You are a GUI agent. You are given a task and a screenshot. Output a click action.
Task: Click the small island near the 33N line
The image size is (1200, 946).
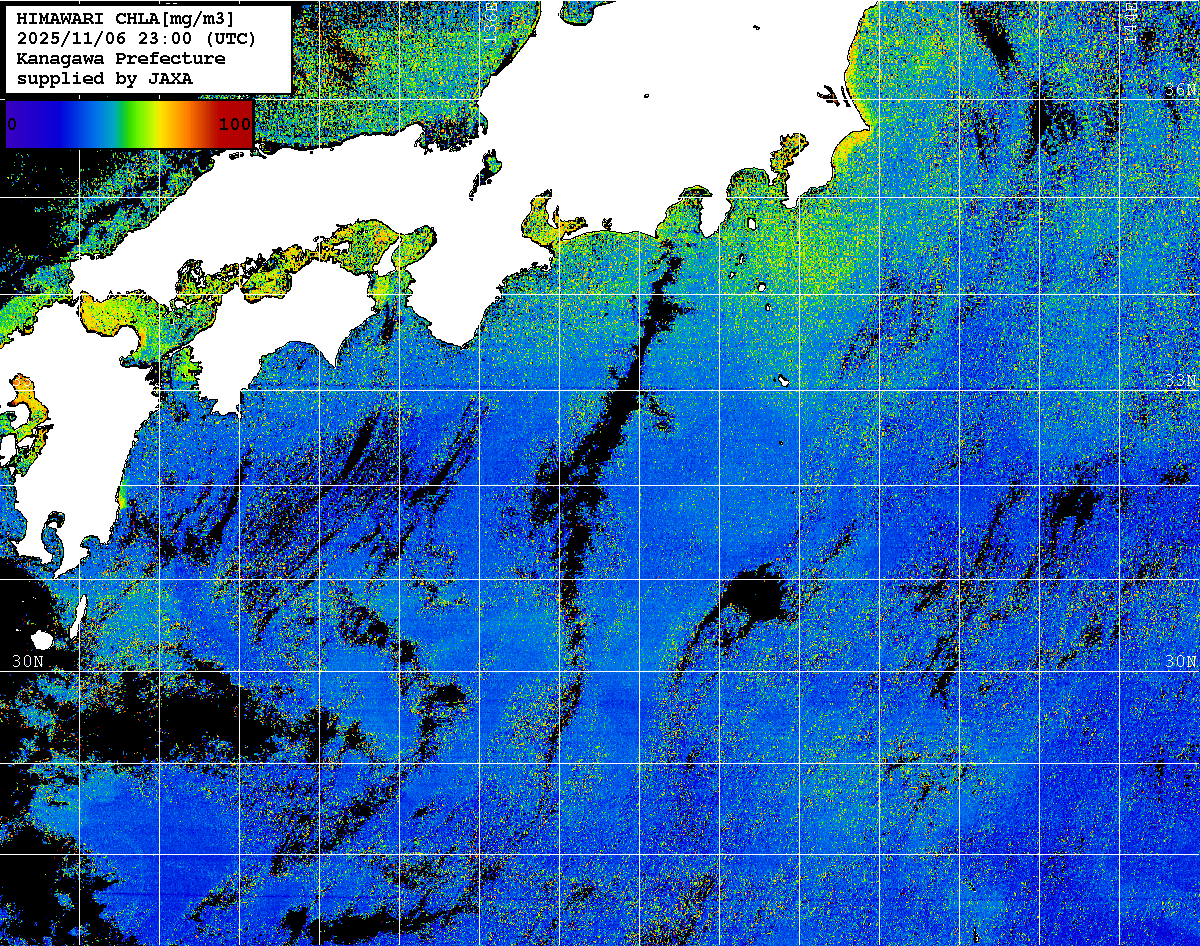784,380
